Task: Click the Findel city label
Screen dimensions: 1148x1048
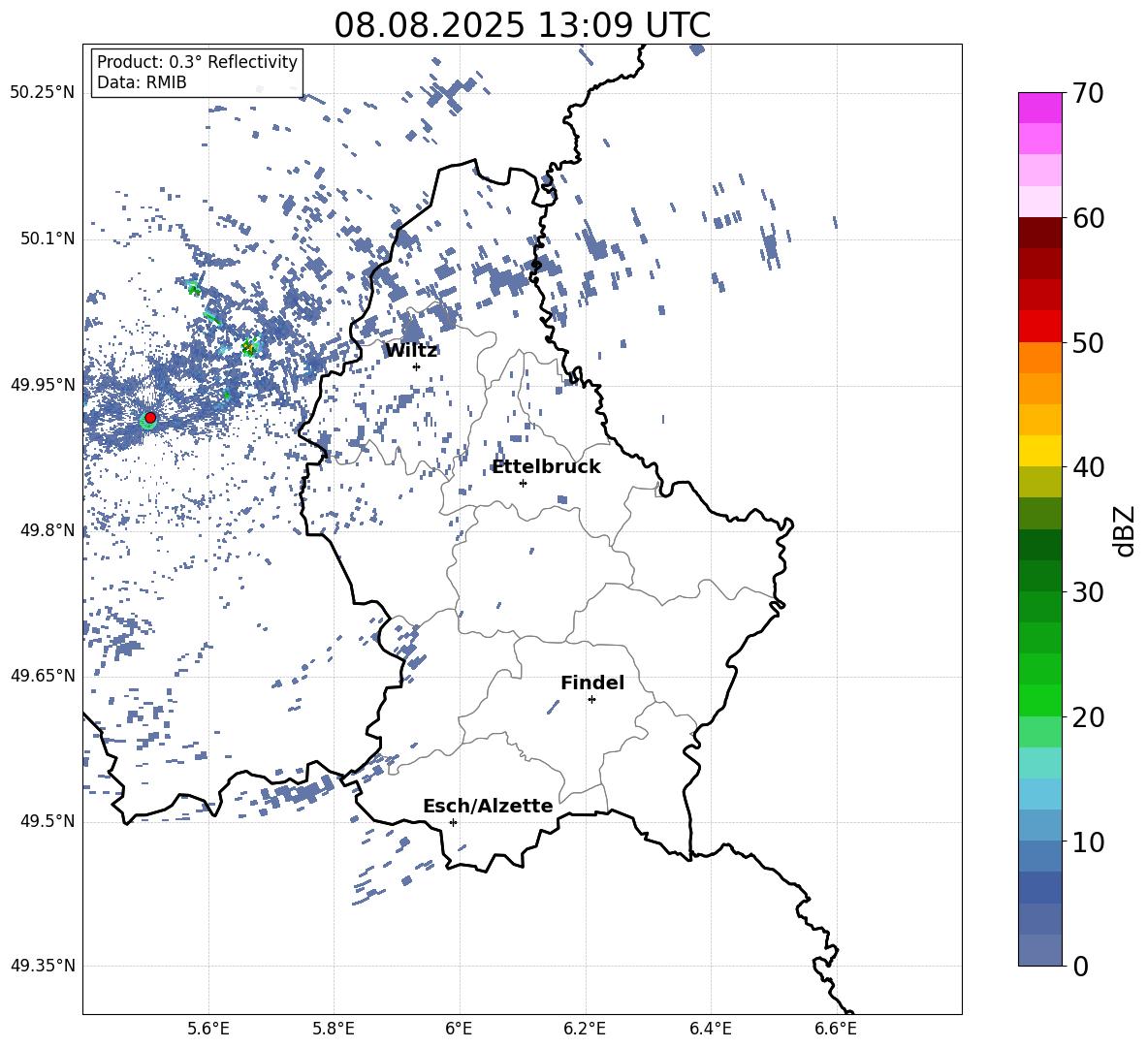Action: 592,683
